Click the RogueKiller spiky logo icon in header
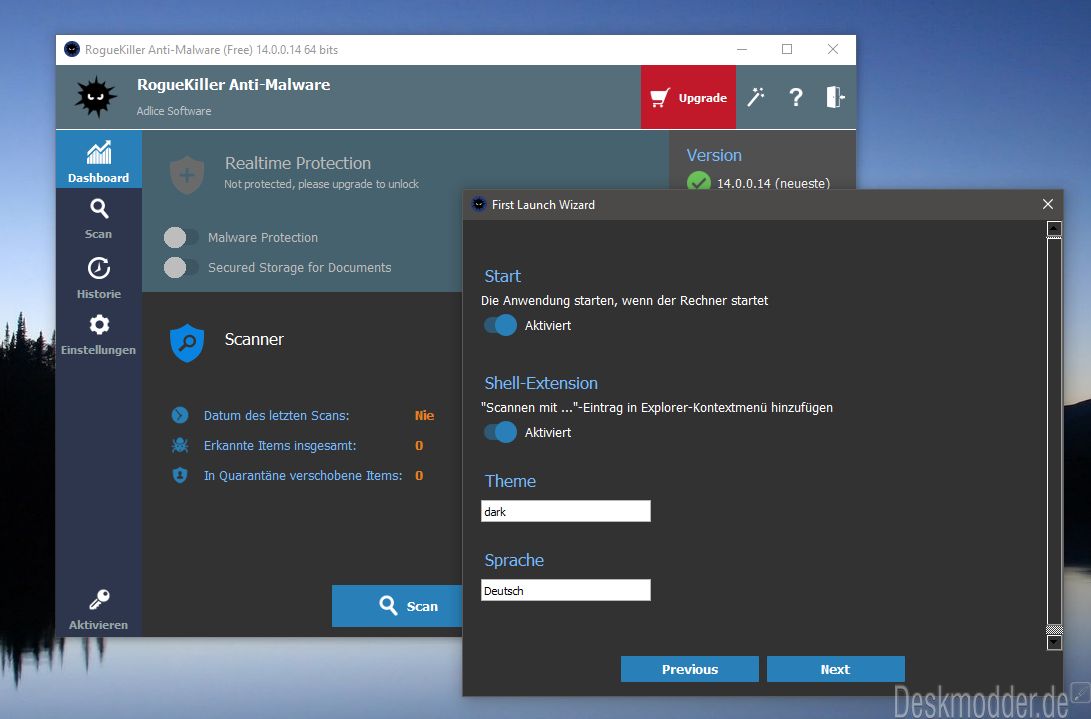1091x719 pixels. tap(96, 97)
